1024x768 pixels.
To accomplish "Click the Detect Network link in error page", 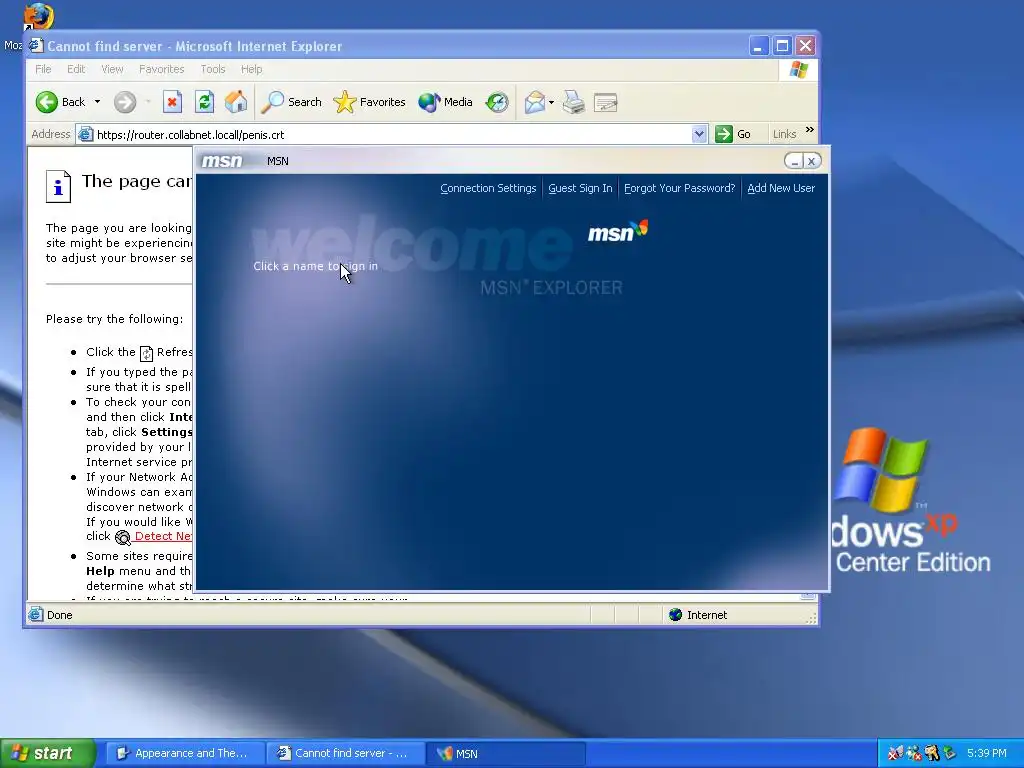I will click(163, 536).
